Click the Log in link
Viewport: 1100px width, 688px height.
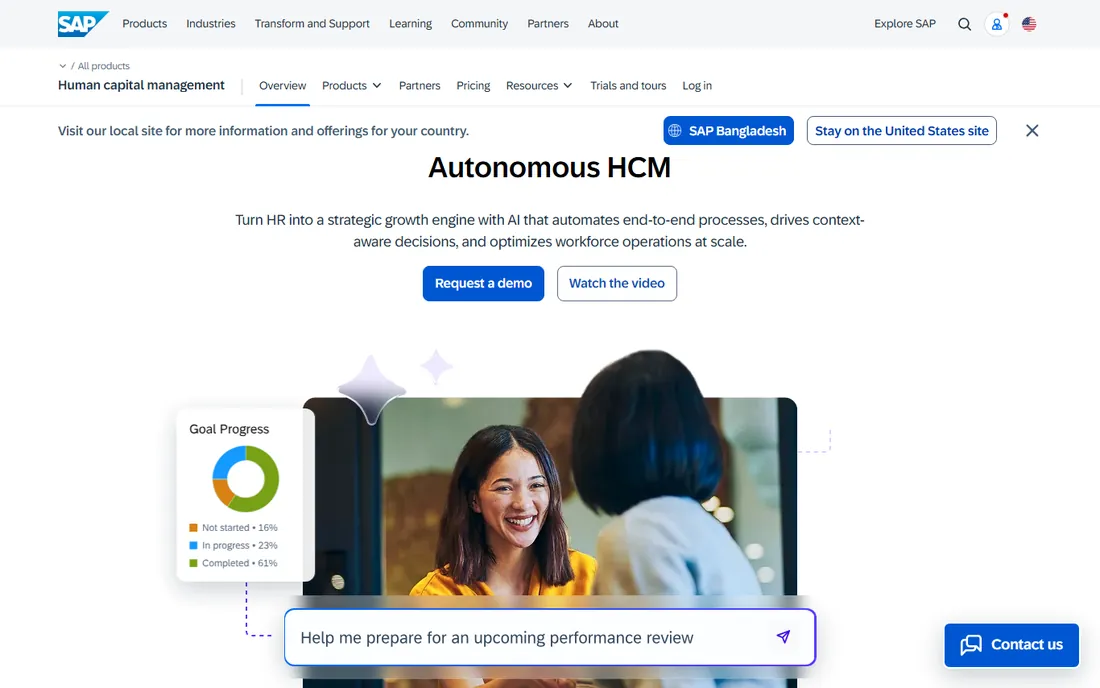pyautogui.click(x=697, y=86)
